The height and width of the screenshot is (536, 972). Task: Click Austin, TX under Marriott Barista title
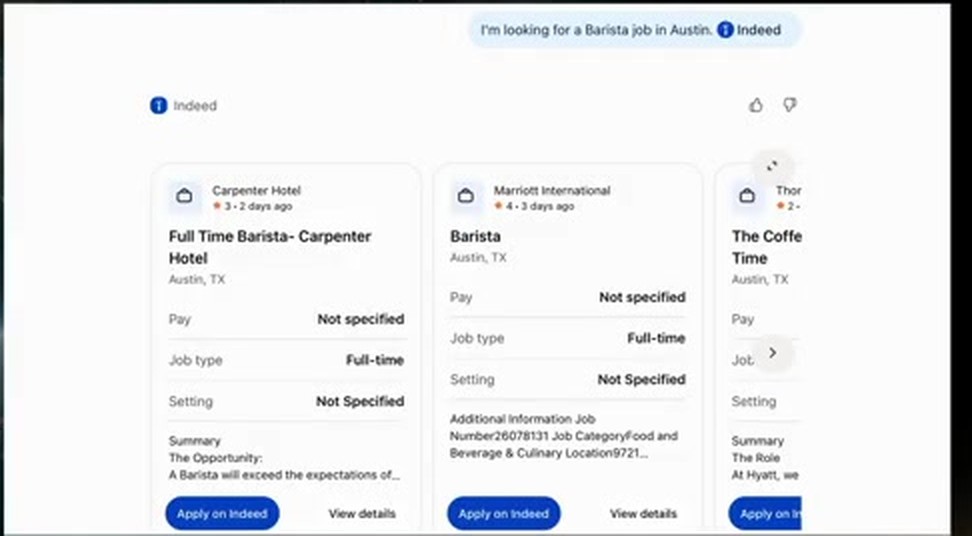tap(478, 257)
